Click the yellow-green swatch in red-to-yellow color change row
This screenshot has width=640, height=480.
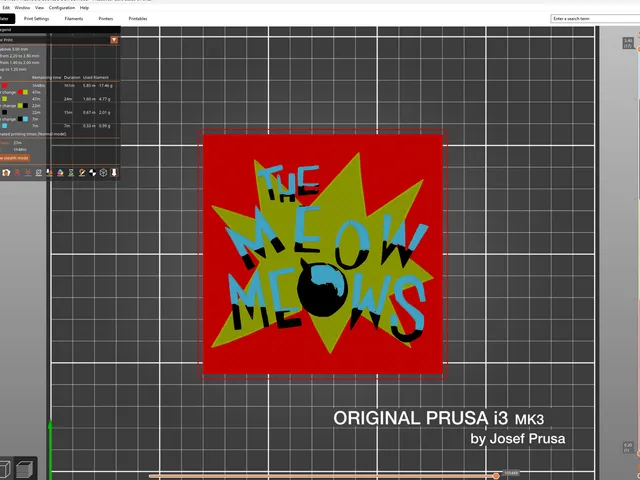point(25,92)
